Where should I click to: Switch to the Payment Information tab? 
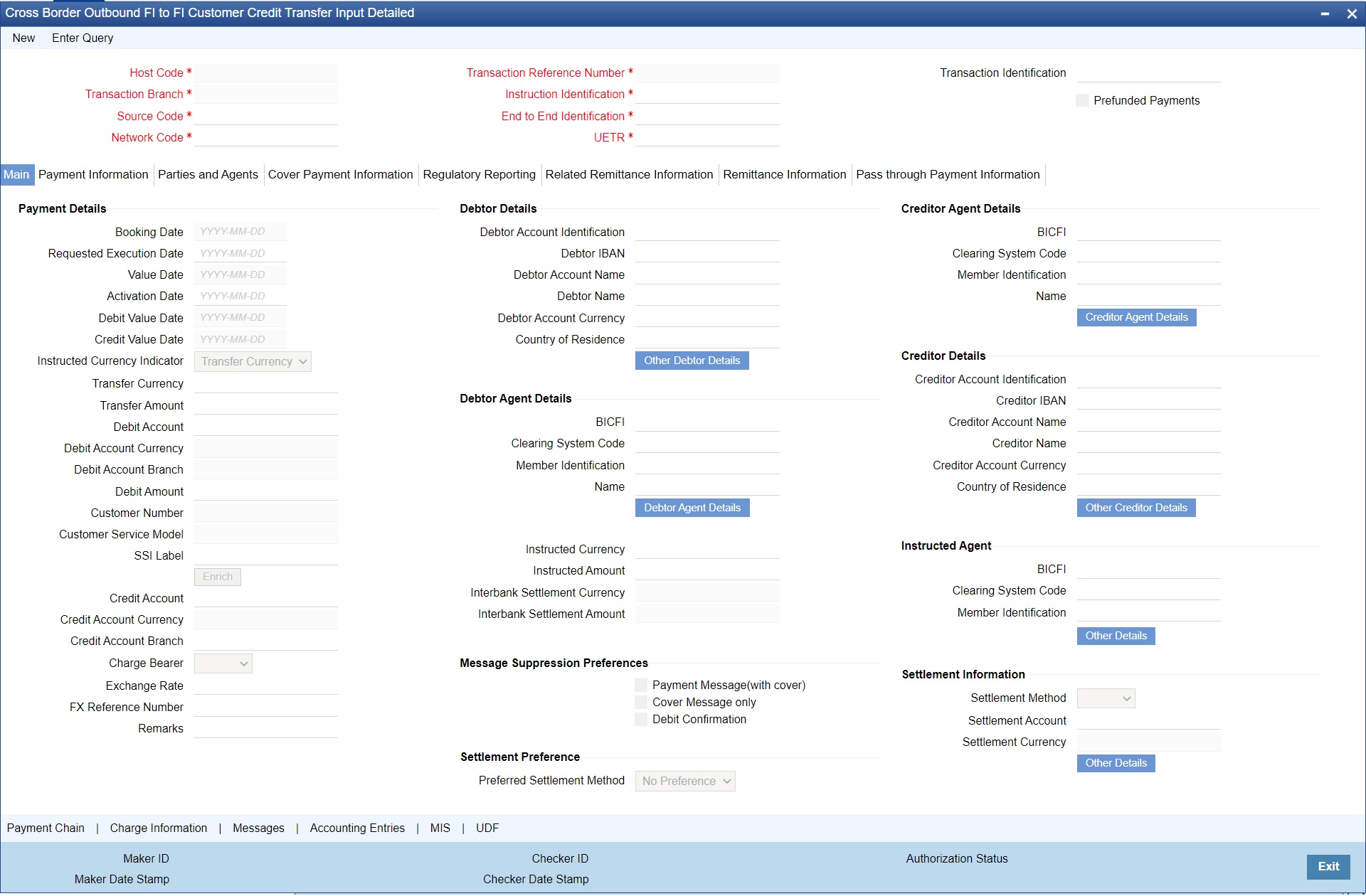coord(93,174)
